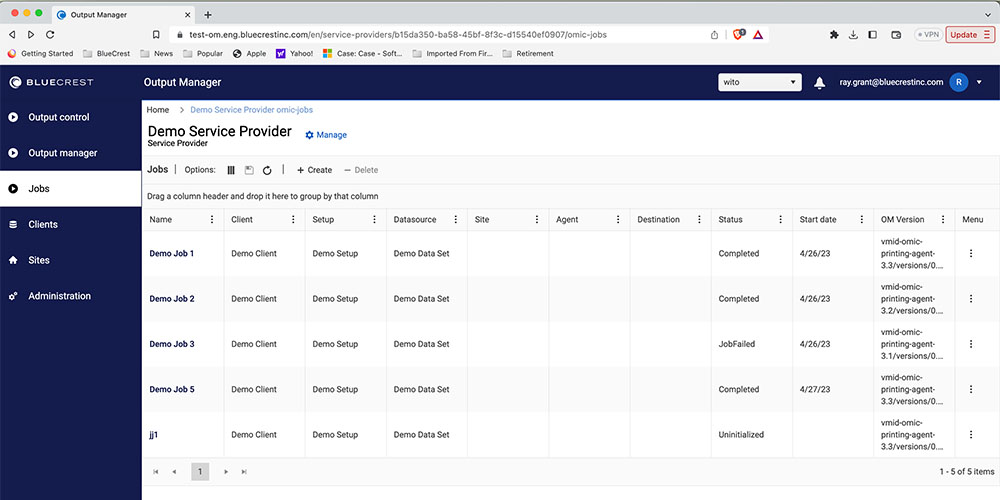Sort by the Name column header
This screenshot has width=1000, height=500.
161,219
